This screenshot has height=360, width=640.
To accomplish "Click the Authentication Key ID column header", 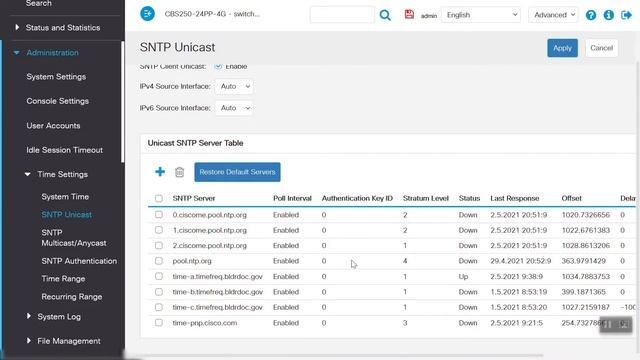I will 357,198.
